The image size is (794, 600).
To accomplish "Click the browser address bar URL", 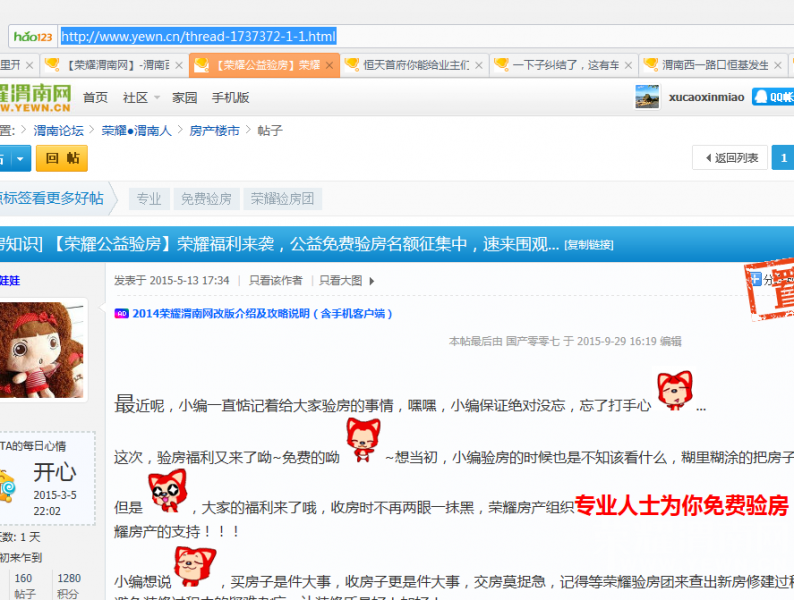I will 198,37.
